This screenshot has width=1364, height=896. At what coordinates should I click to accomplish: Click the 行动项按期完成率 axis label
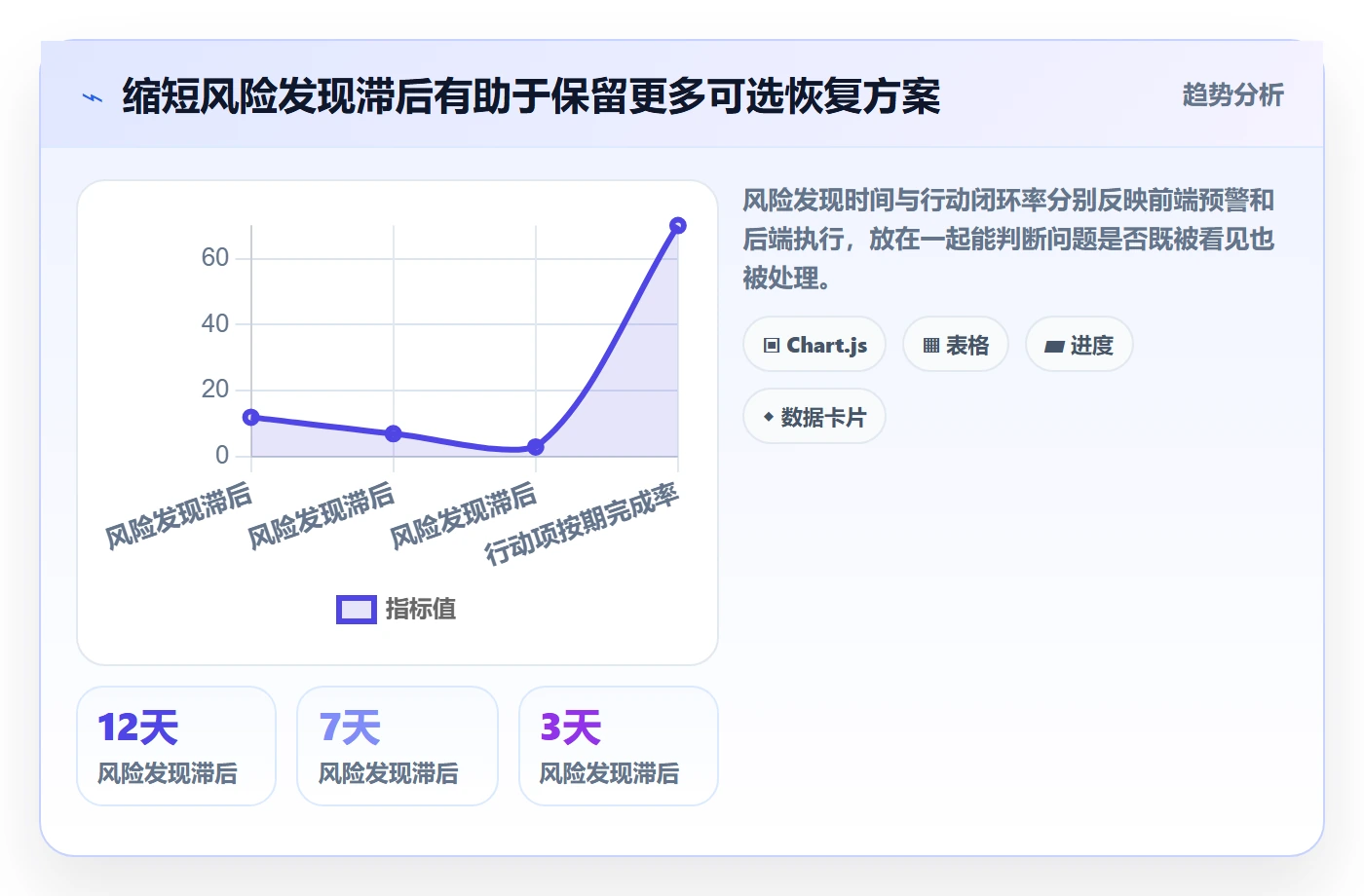(x=582, y=523)
